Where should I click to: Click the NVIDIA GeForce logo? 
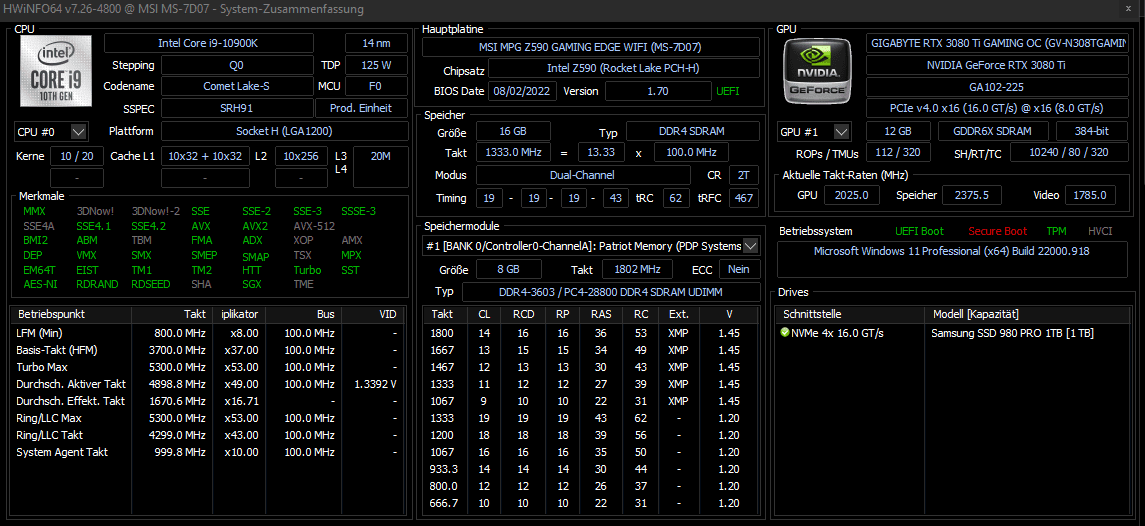point(816,70)
